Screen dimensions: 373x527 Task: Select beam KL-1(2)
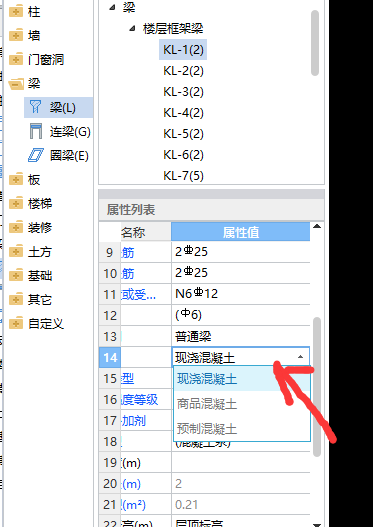pyautogui.click(x=183, y=50)
